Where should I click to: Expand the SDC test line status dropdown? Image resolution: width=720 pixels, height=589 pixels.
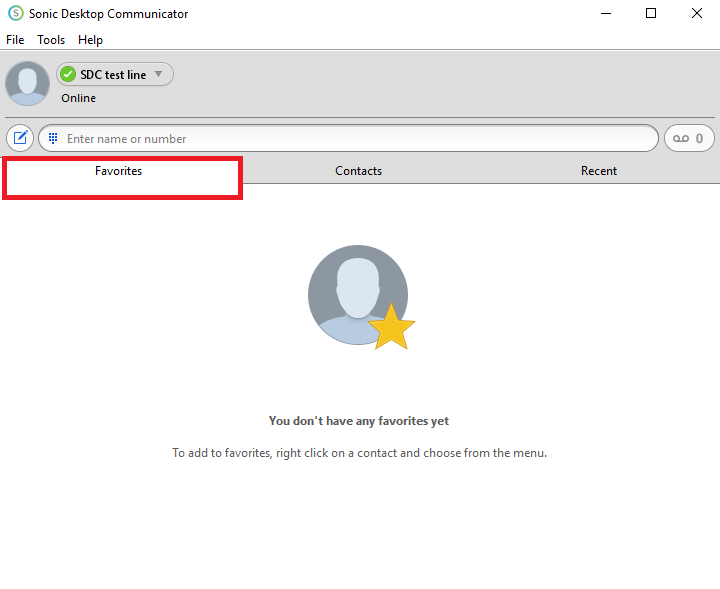tap(115, 74)
